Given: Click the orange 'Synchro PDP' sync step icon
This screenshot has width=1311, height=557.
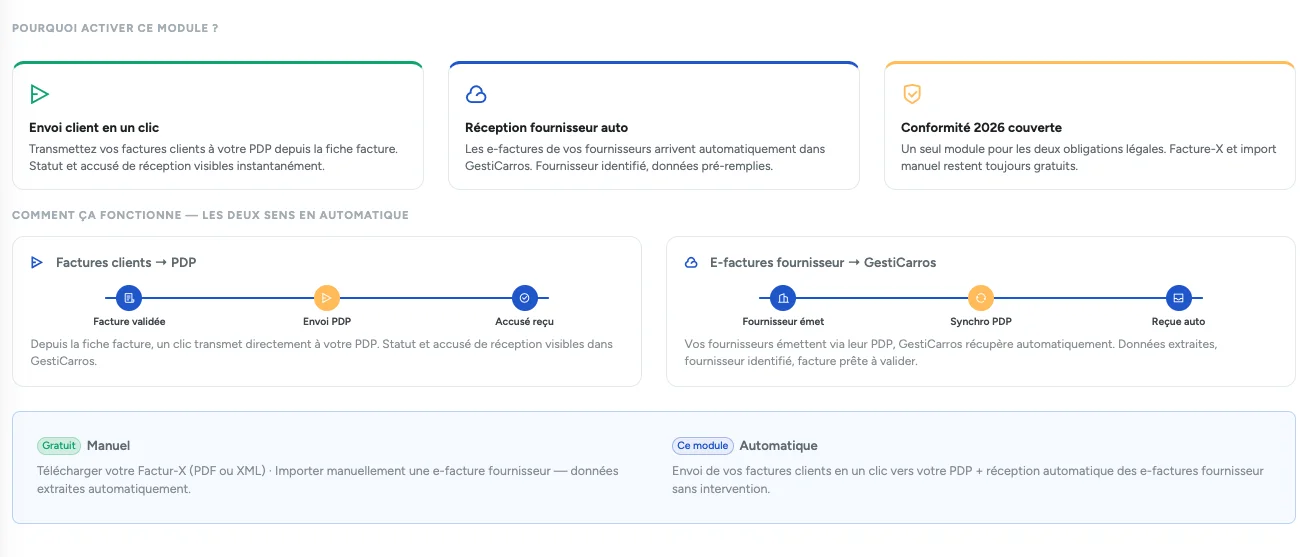Looking at the screenshot, I should pos(981,298).
